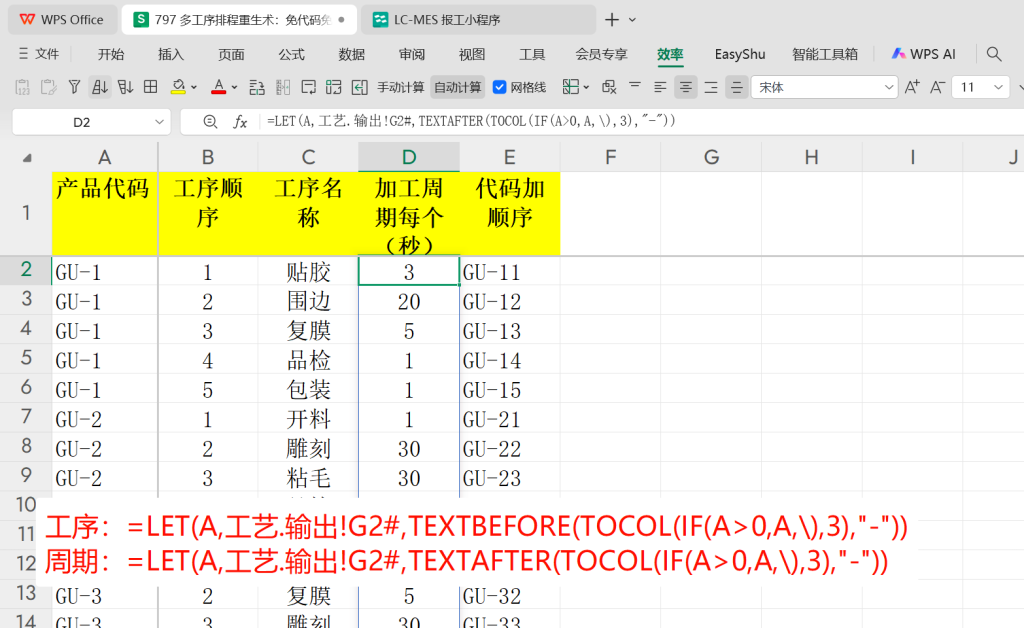Toggle the distributed alignment button
1024x628 pixels.
pyautogui.click(x=737, y=87)
